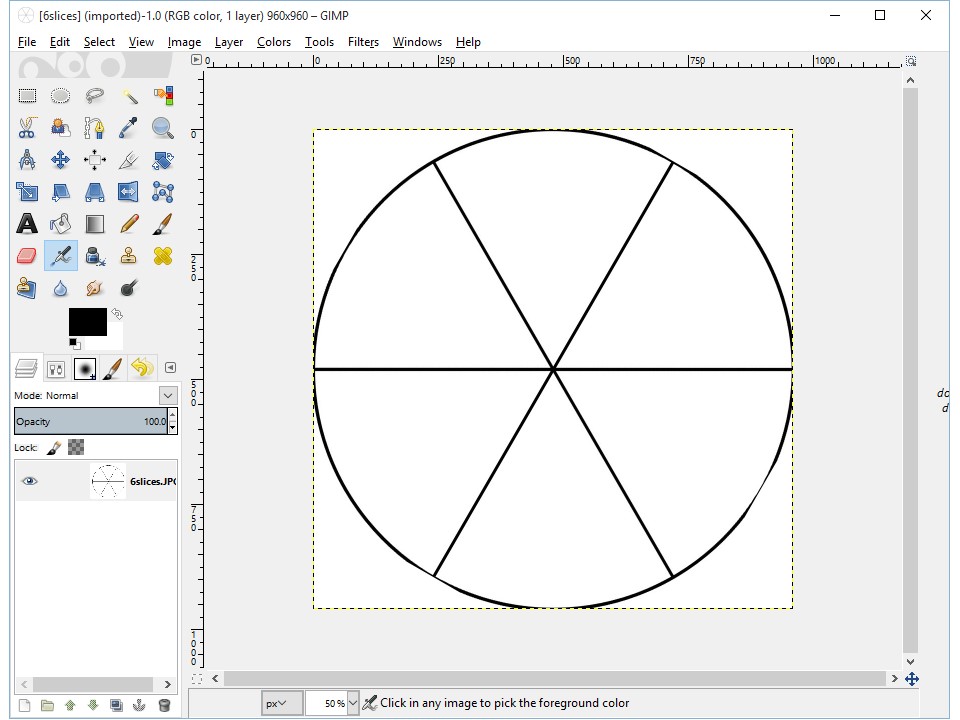Toggle Lock pixels brush icon
Image resolution: width=960 pixels, height=720 pixels.
pos(54,448)
